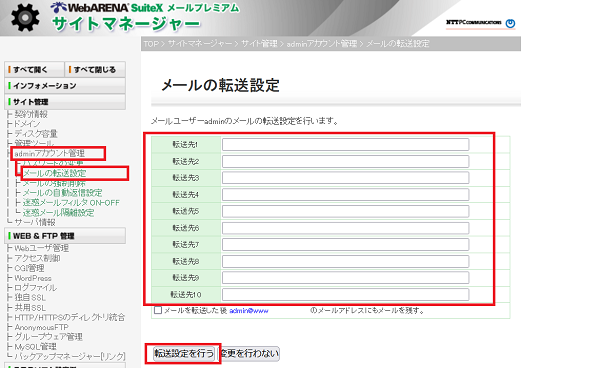Viewport: 600px width, 368px height.
Task: Open メールの強制削除 in the sidebar
Action: pos(54,183)
